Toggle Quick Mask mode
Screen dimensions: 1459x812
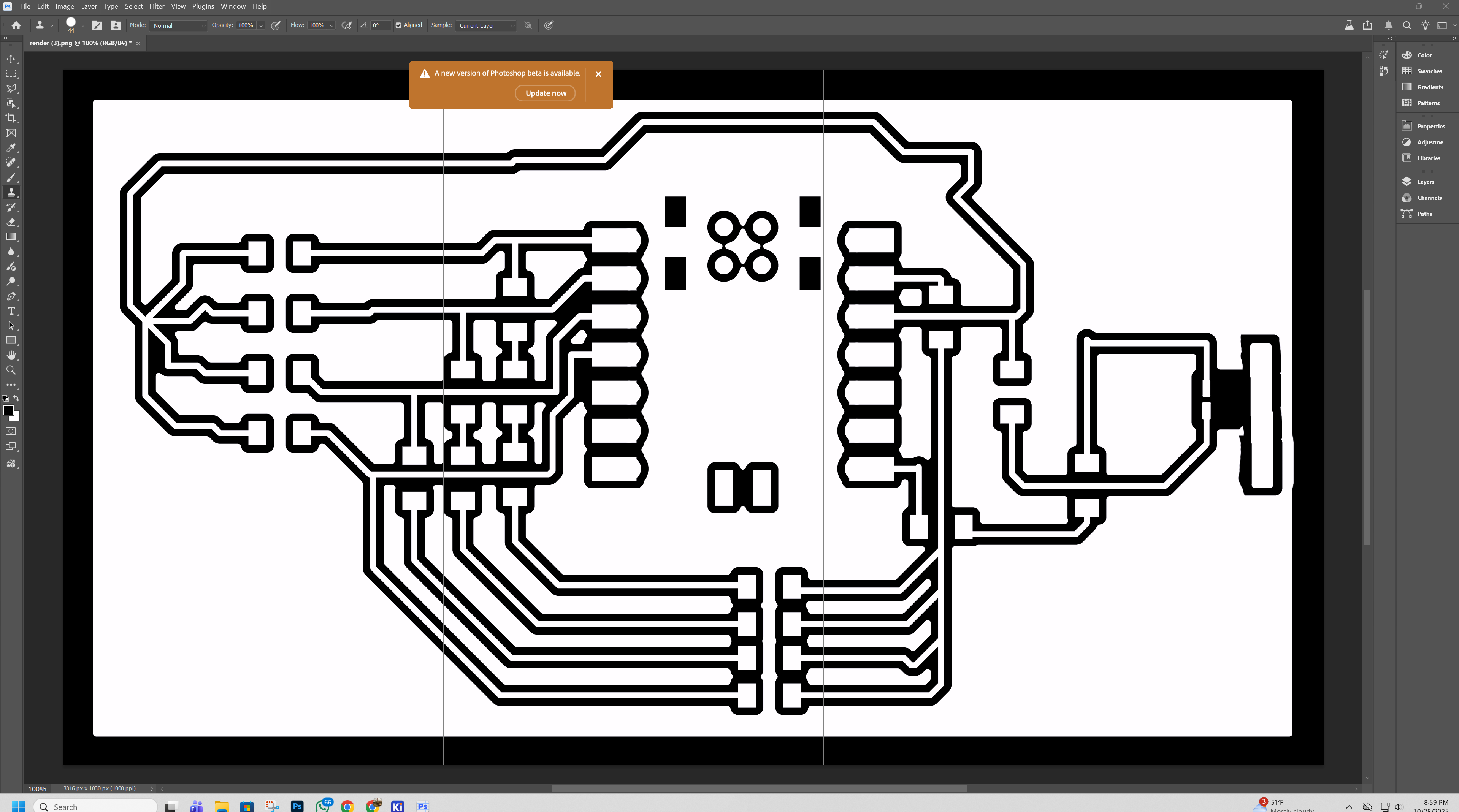tap(11, 432)
